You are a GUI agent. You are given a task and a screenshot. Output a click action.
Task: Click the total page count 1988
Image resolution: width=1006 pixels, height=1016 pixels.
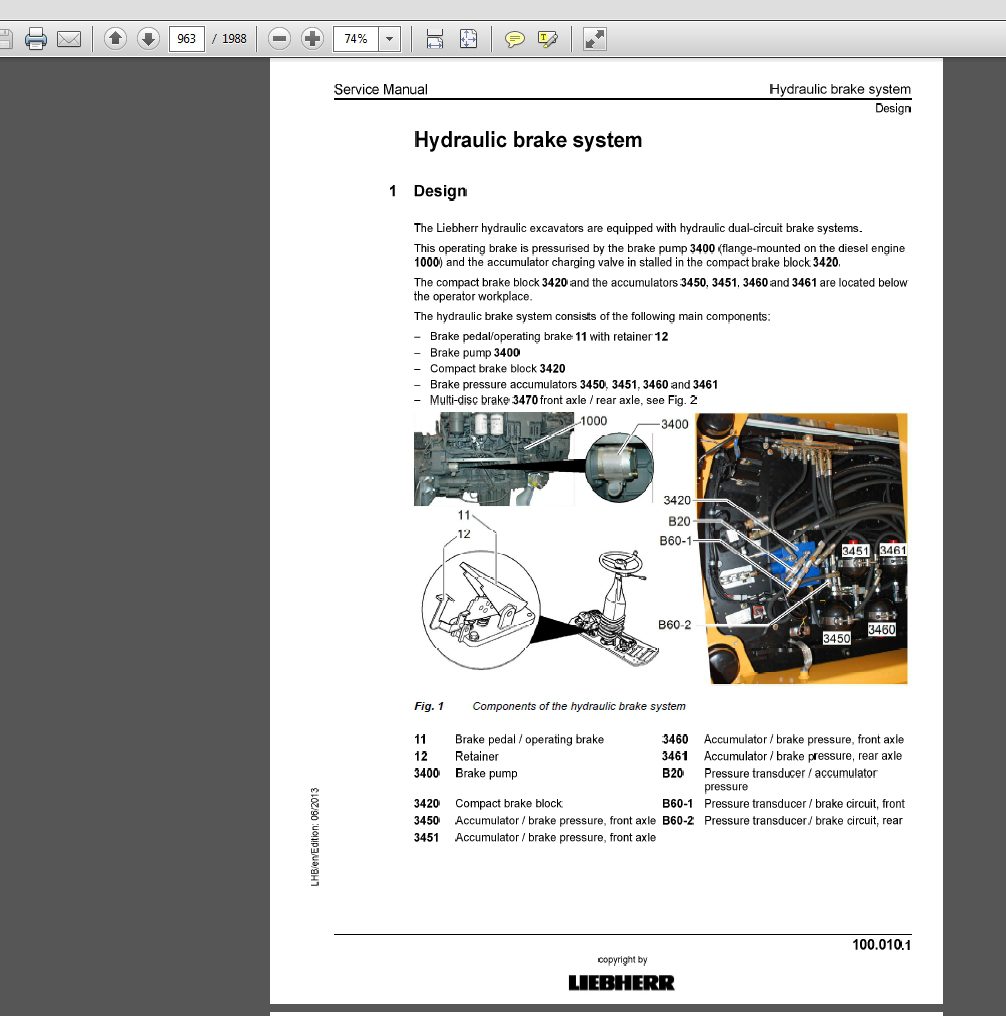234,39
